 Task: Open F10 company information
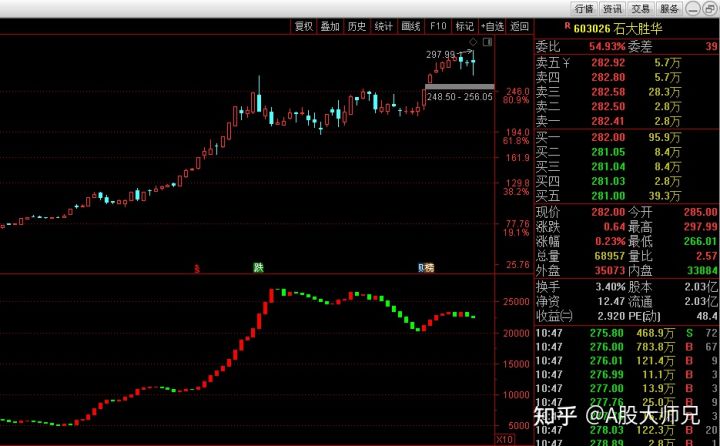pos(438,27)
